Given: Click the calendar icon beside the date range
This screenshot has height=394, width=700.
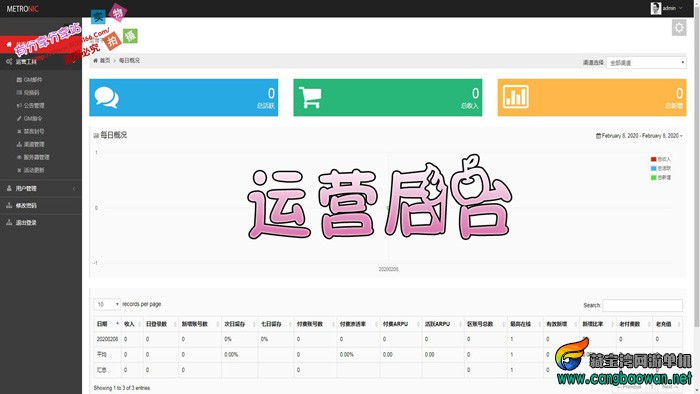Looking at the screenshot, I should [x=598, y=136].
